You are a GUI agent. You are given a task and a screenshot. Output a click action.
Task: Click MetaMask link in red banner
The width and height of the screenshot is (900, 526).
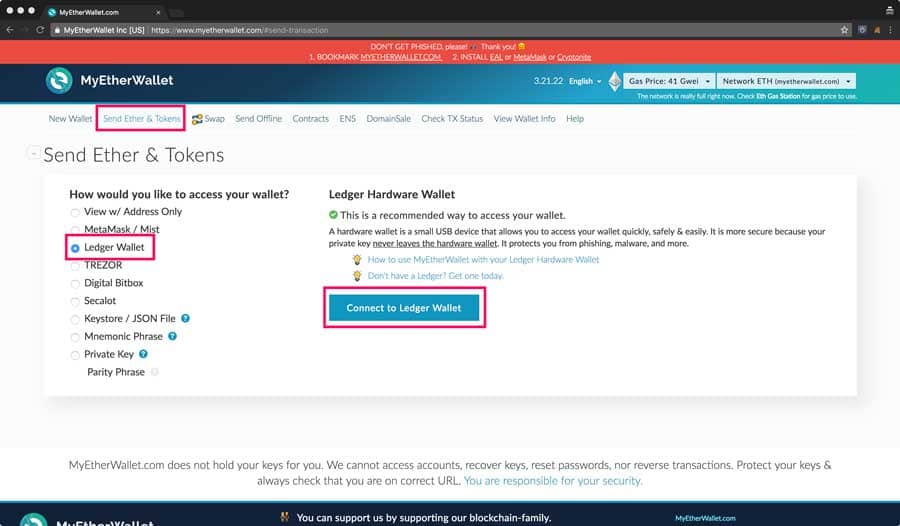(530, 57)
